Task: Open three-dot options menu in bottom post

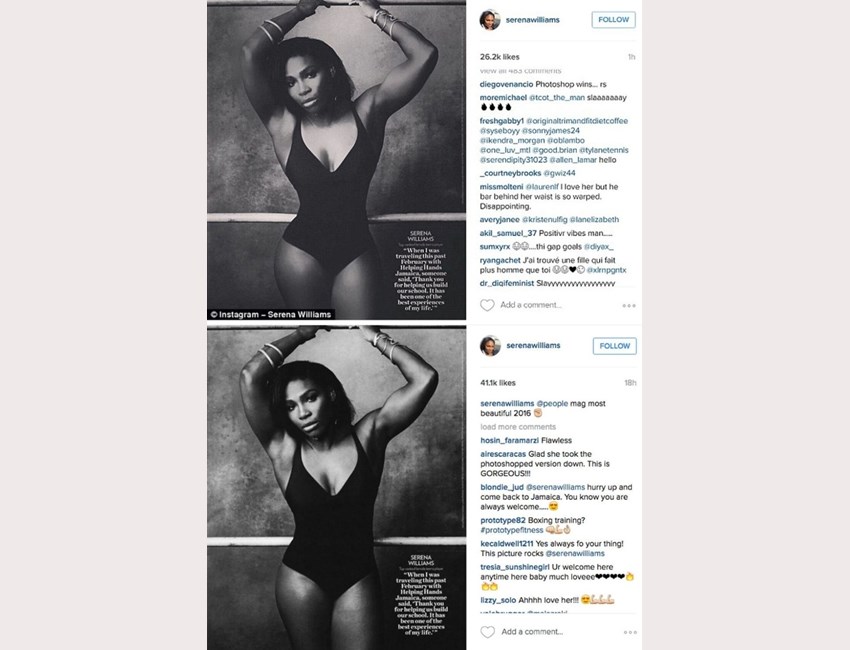Action: tap(630, 632)
